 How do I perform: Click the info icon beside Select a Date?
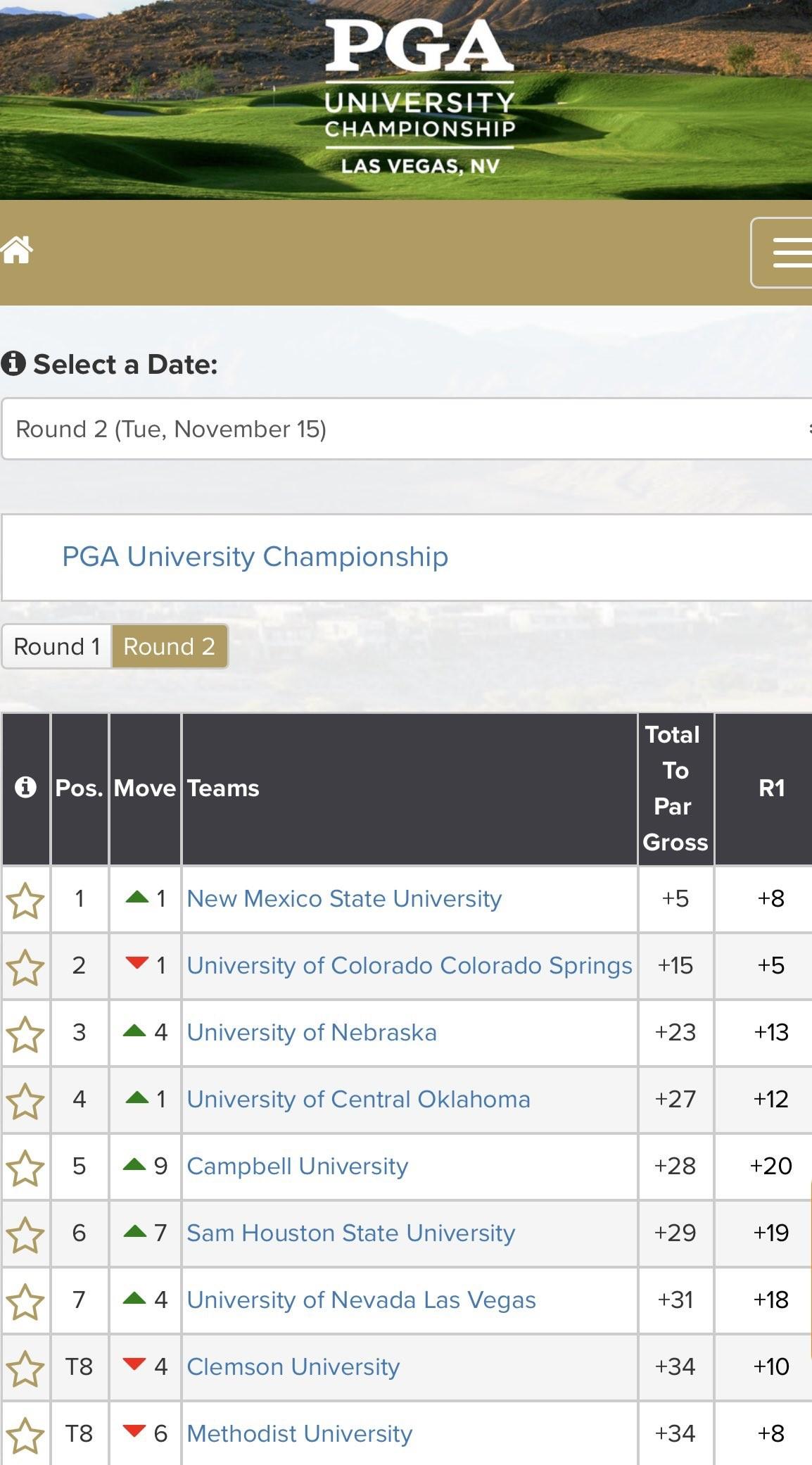click(13, 364)
